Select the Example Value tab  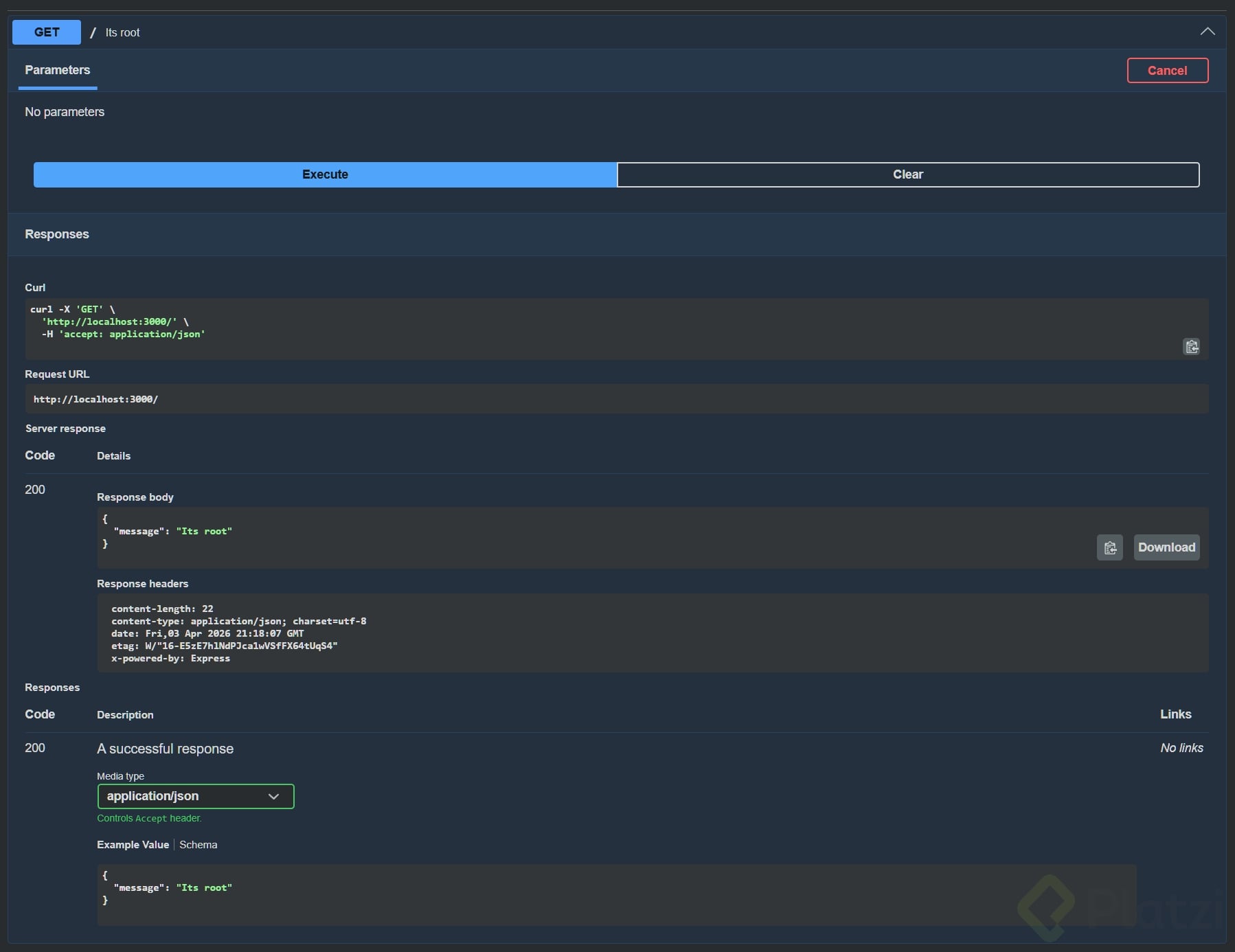click(133, 845)
